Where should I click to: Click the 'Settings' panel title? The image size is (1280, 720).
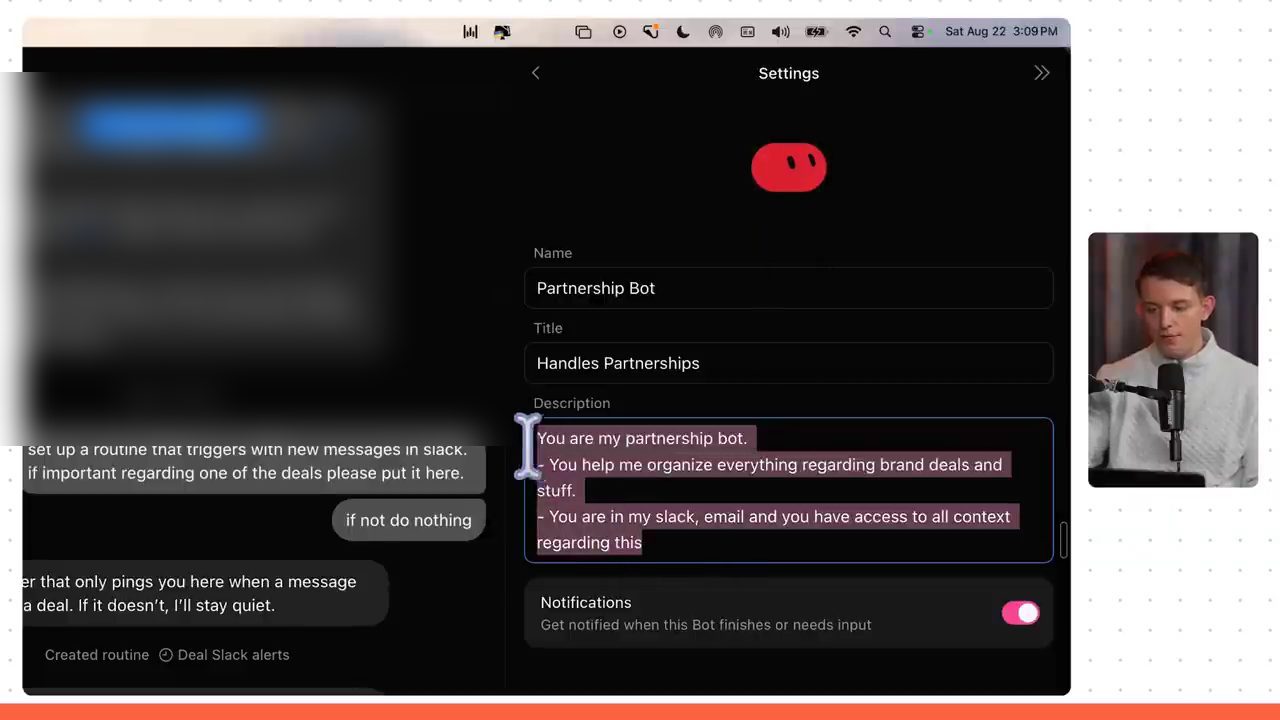click(x=789, y=73)
